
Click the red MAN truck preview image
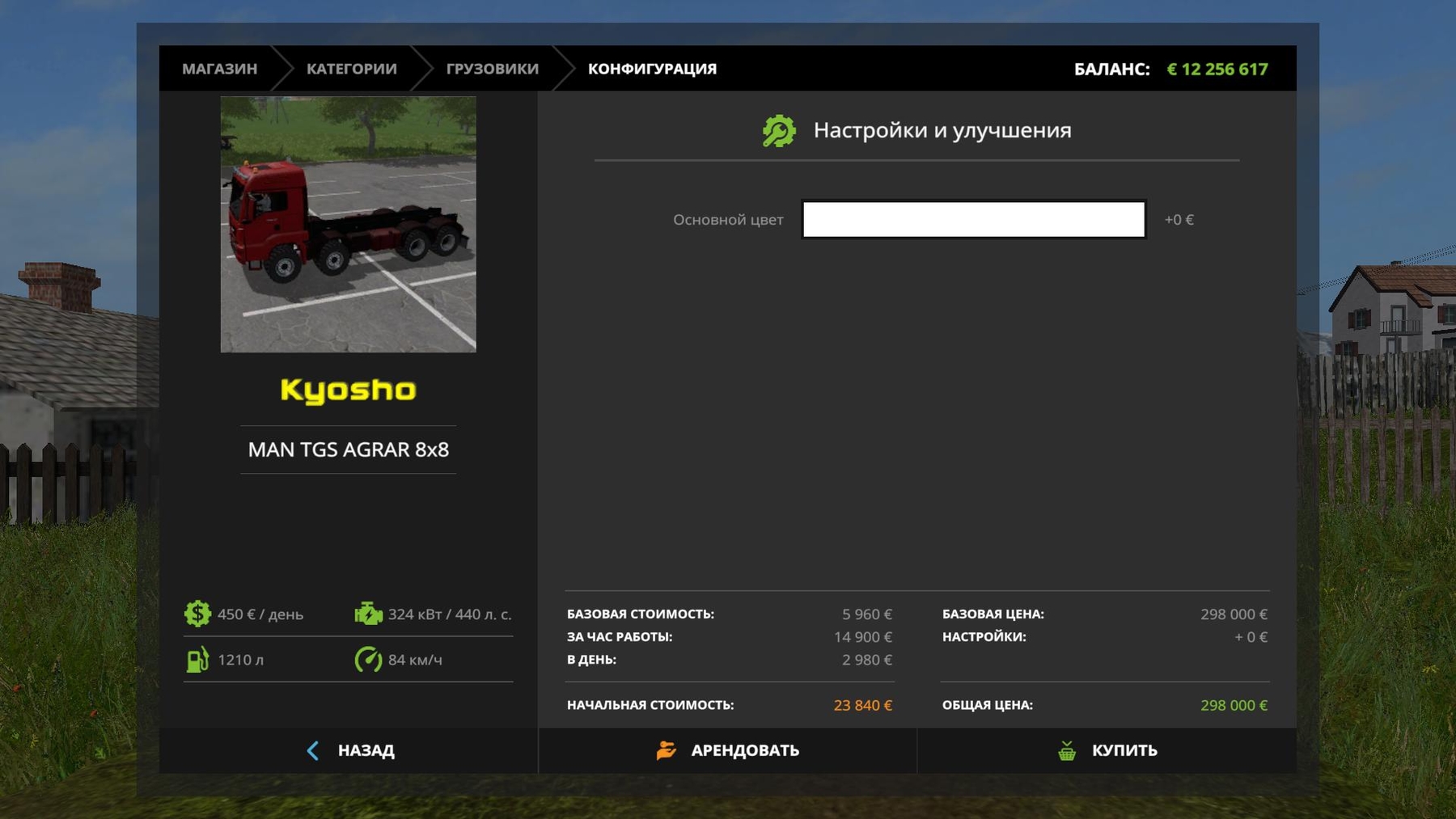click(x=348, y=224)
